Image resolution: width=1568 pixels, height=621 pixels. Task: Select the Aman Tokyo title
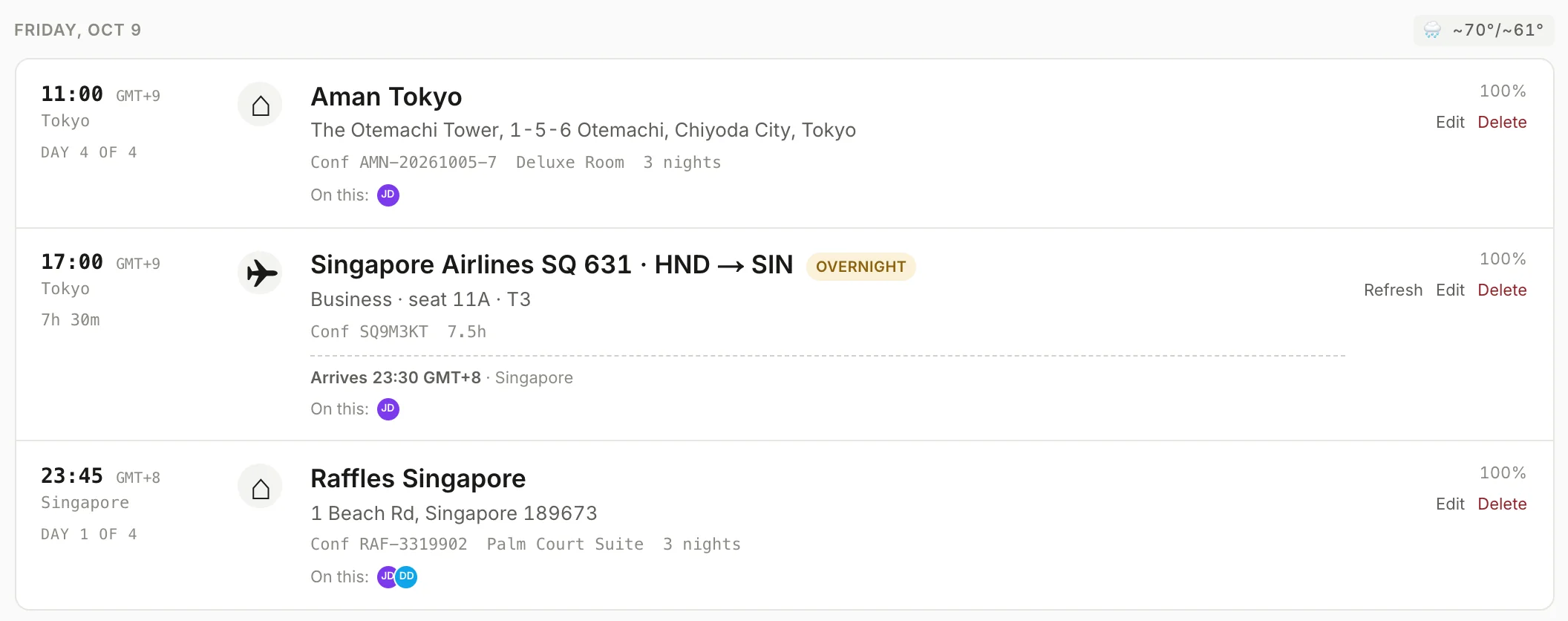pos(386,97)
